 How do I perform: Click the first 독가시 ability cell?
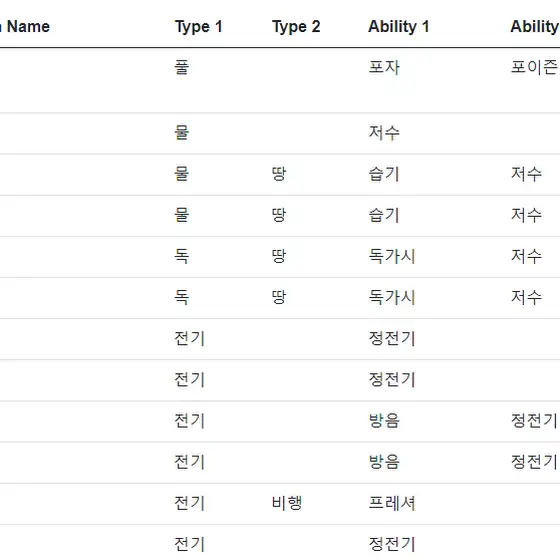coord(392,256)
